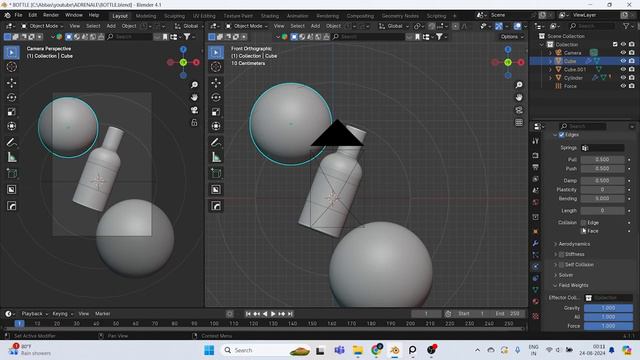640x360 pixels.
Task: Expand Cube.001 in outliner
Action: click(x=550, y=69)
